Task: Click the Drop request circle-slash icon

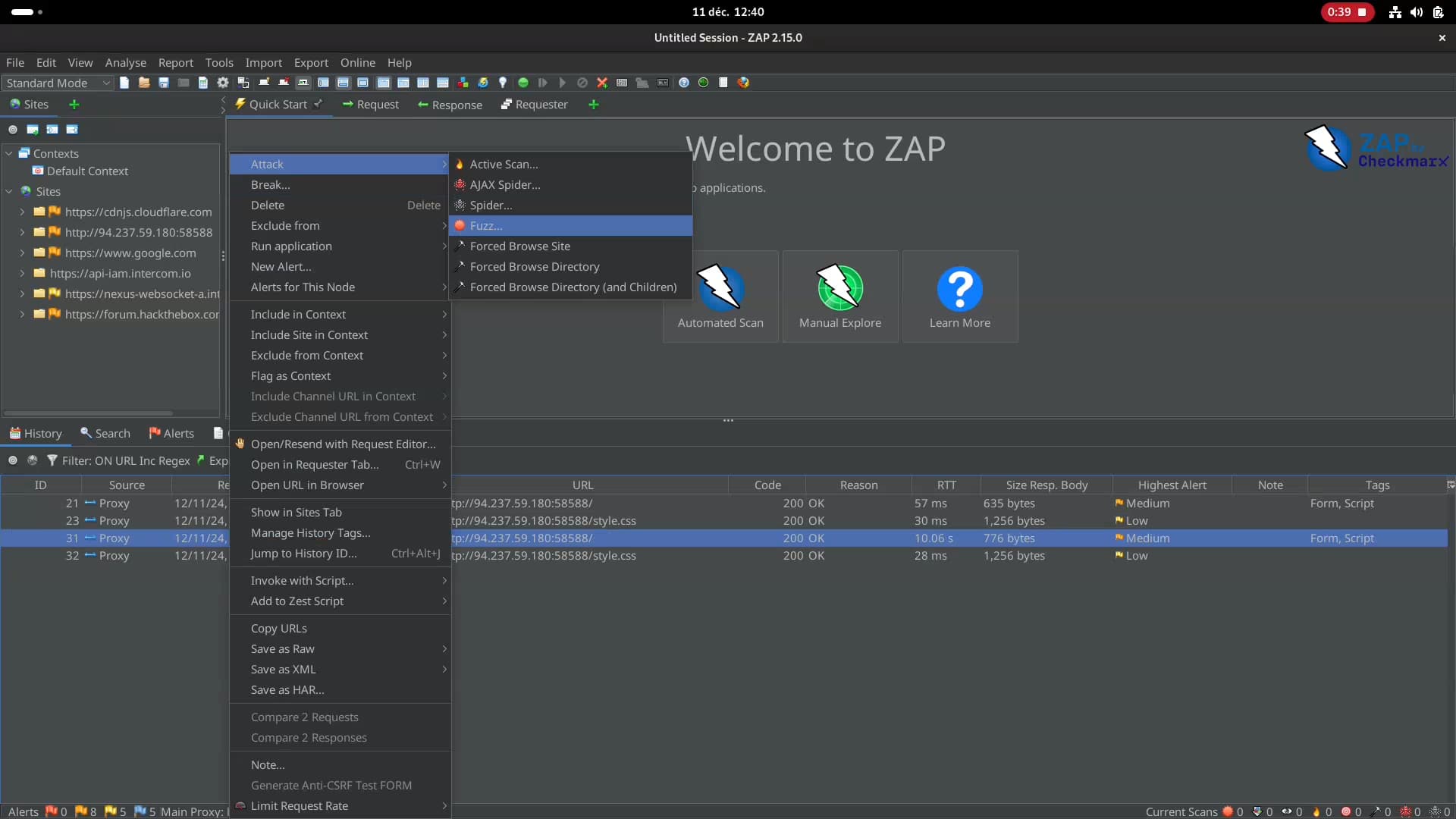Action: click(582, 83)
